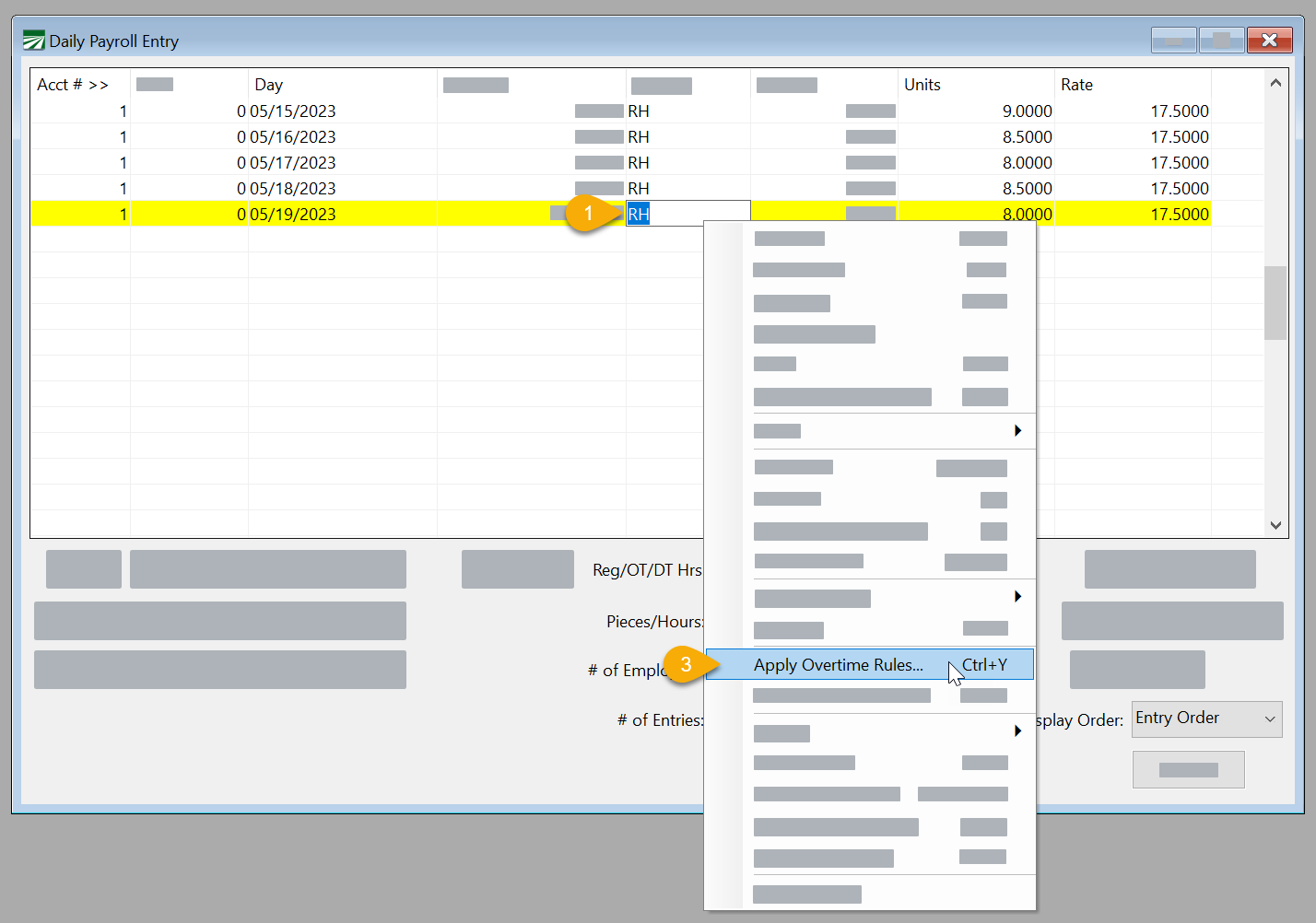Click the grid scrollbar's up arrow
The width and height of the screenshot is (1316, 923).
pos(1275,83)
